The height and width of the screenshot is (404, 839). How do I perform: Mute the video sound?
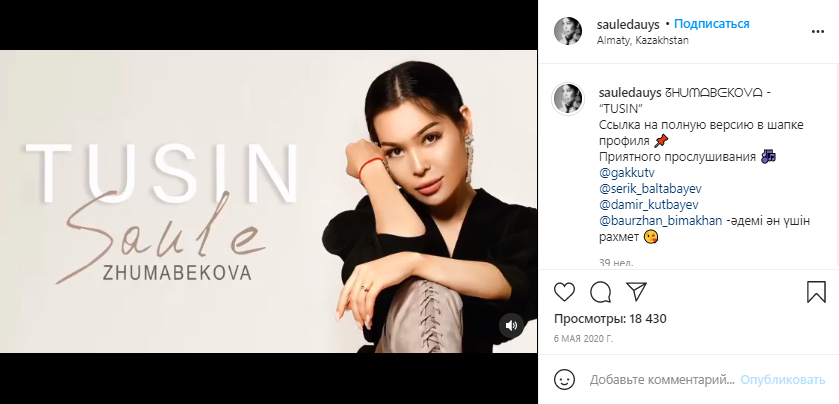[x=512, y=325]
